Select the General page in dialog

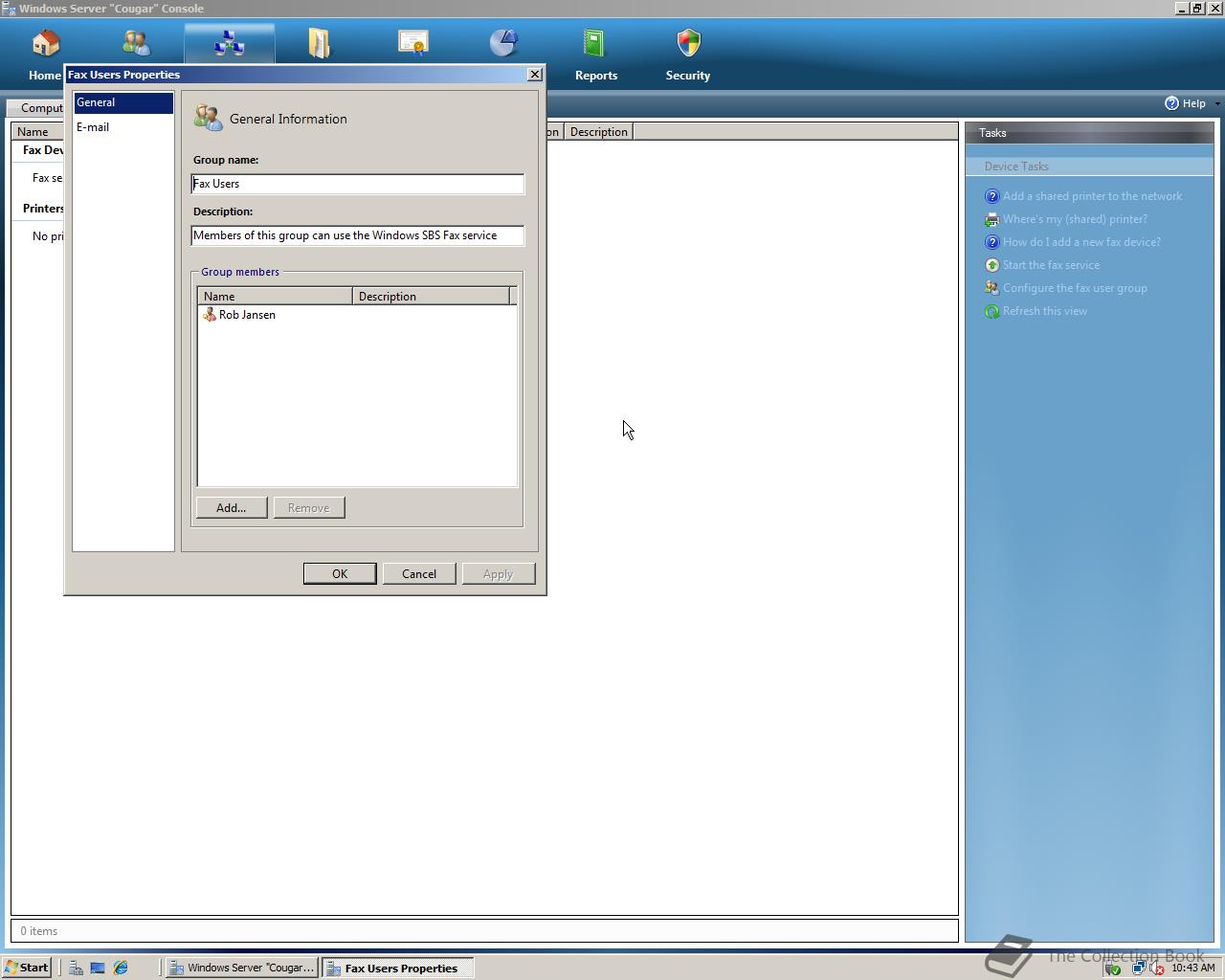point(123,102)
